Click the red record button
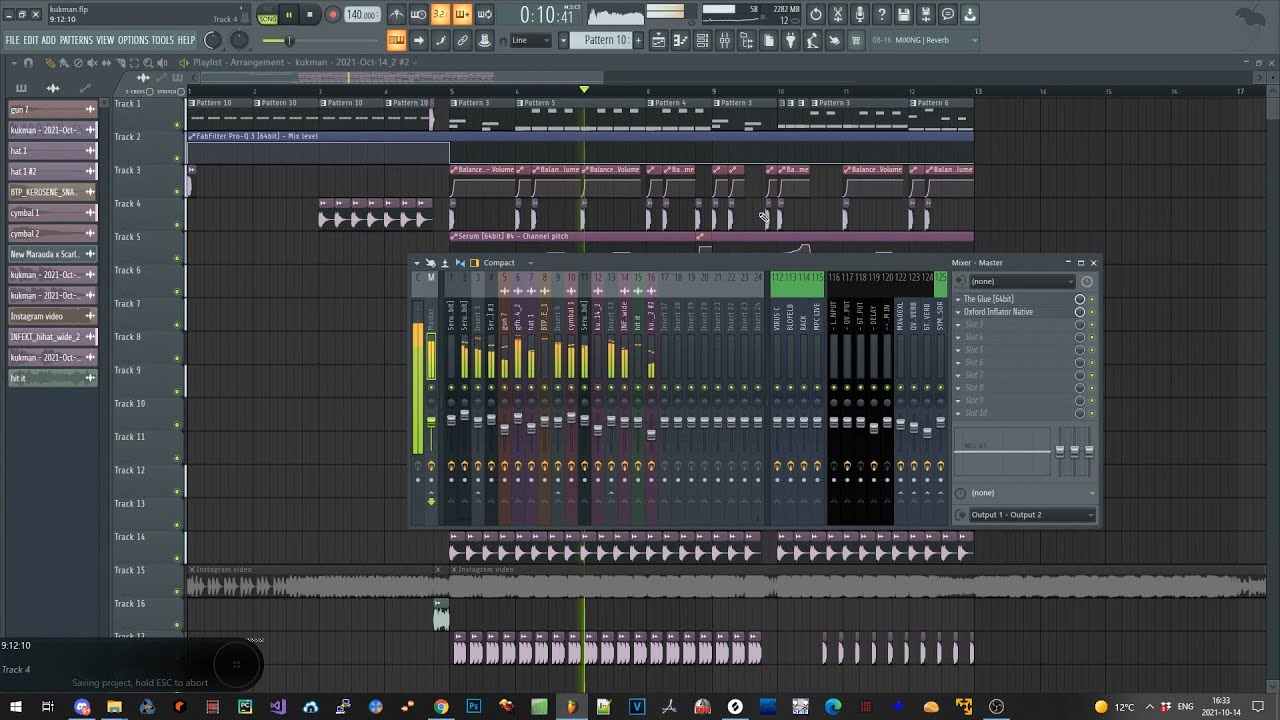This screenshot has width=1280, height=720. click(332, 14)
